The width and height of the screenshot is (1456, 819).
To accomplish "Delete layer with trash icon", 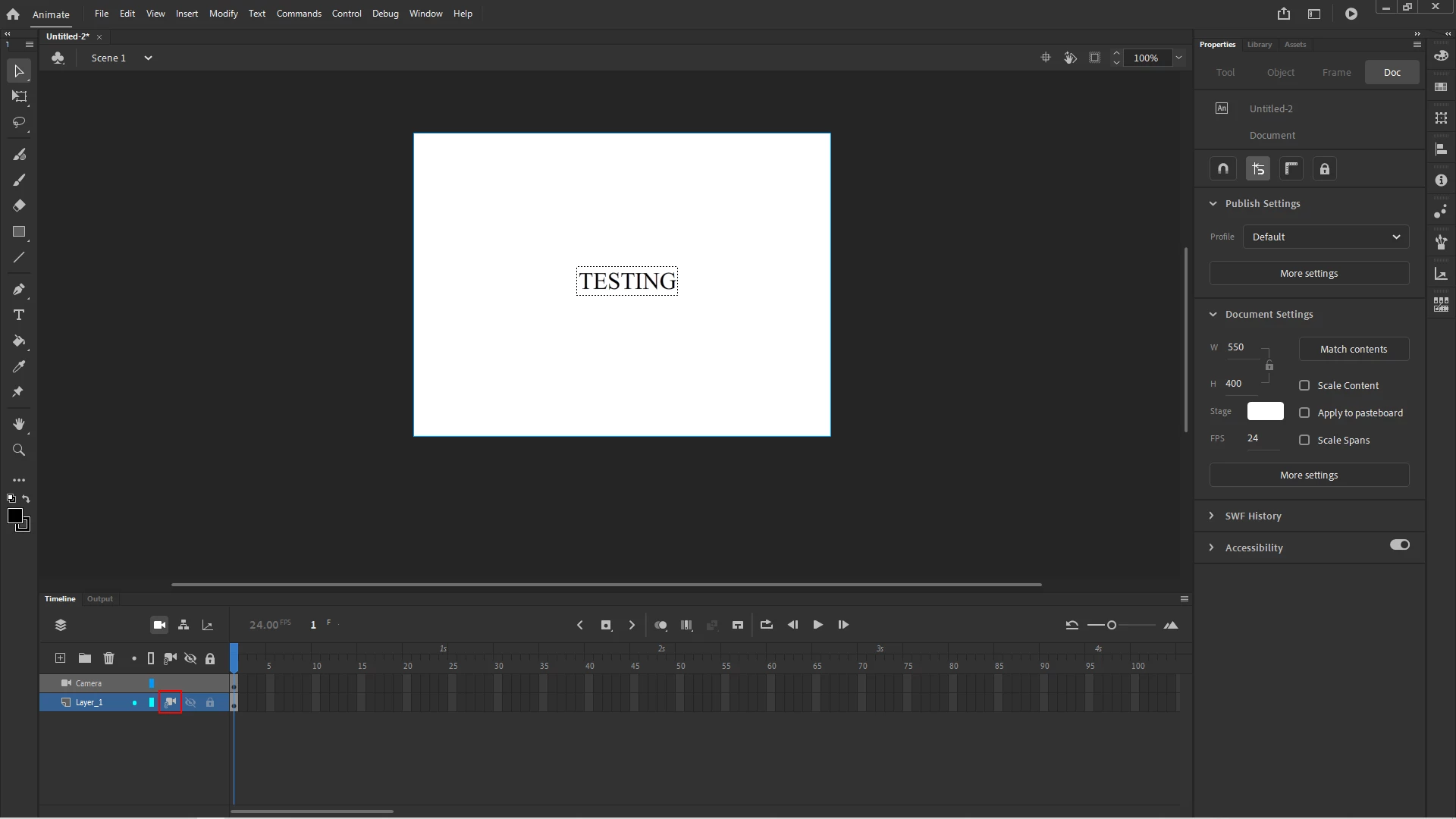I will [108, 658].
